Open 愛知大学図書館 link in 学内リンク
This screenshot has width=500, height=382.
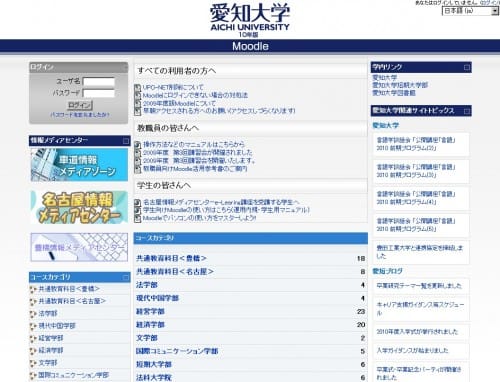click(x=394, y=93)
